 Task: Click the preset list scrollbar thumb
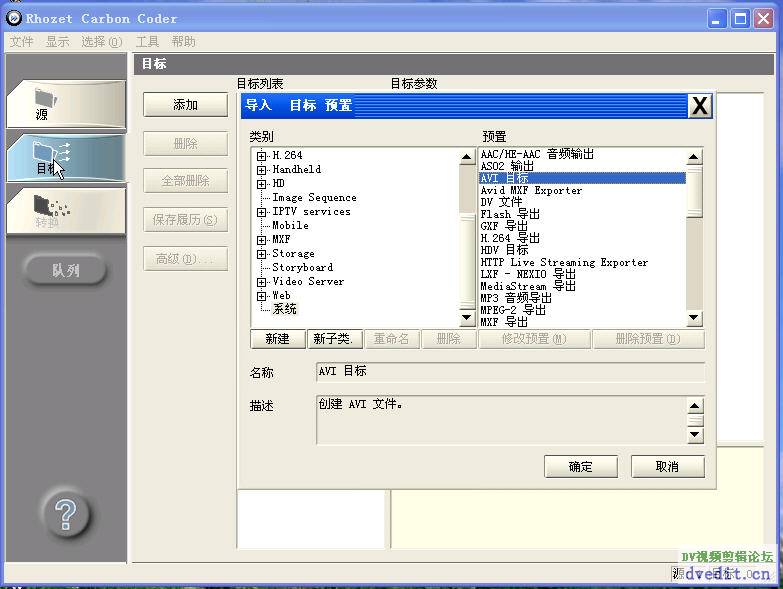click(694, 192)
